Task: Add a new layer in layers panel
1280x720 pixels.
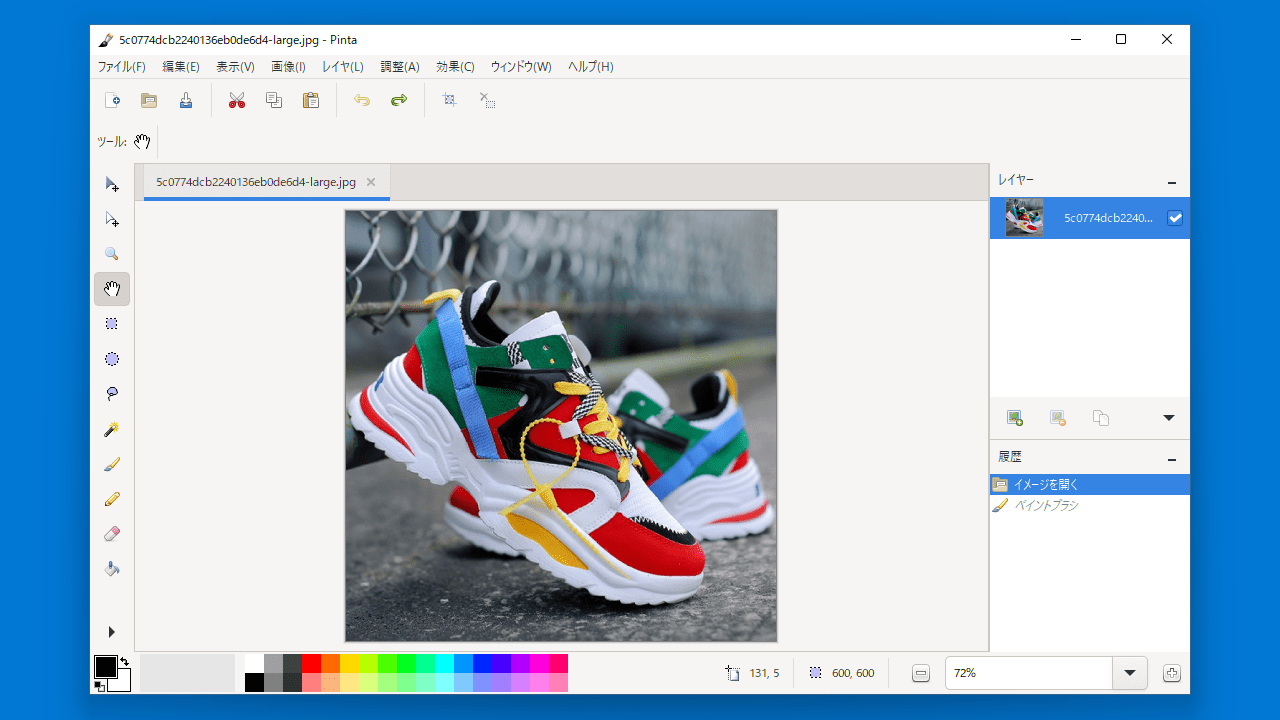Action: (1015, 418)
